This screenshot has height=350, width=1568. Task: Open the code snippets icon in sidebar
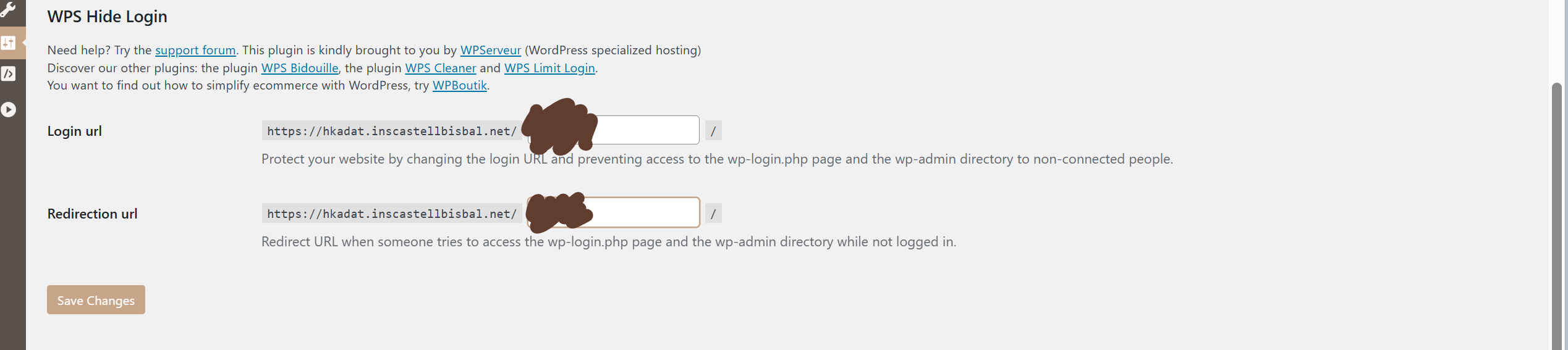click(9, 73)
